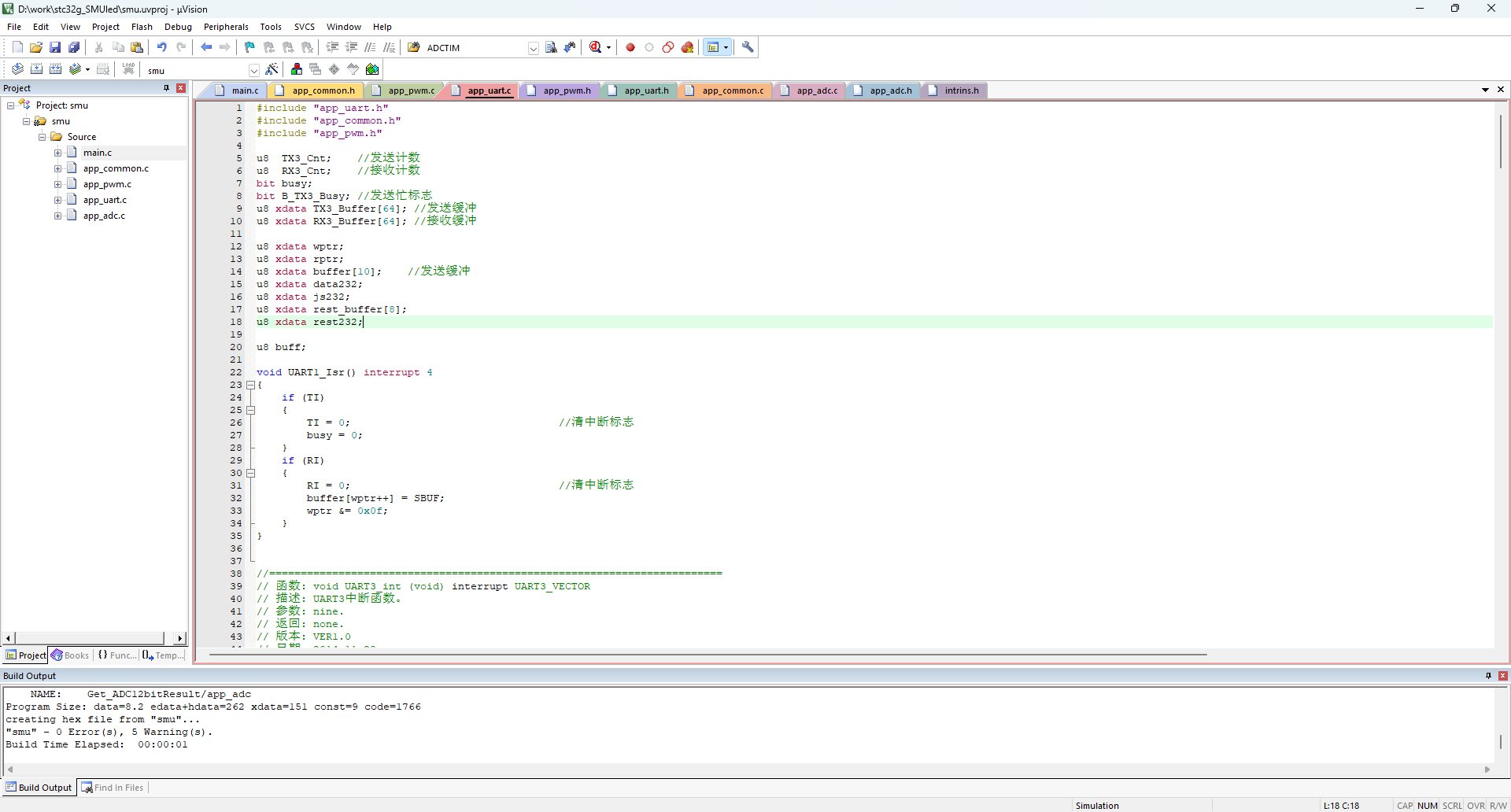
Task: Close the Project panel
Action: pos(181,88)
